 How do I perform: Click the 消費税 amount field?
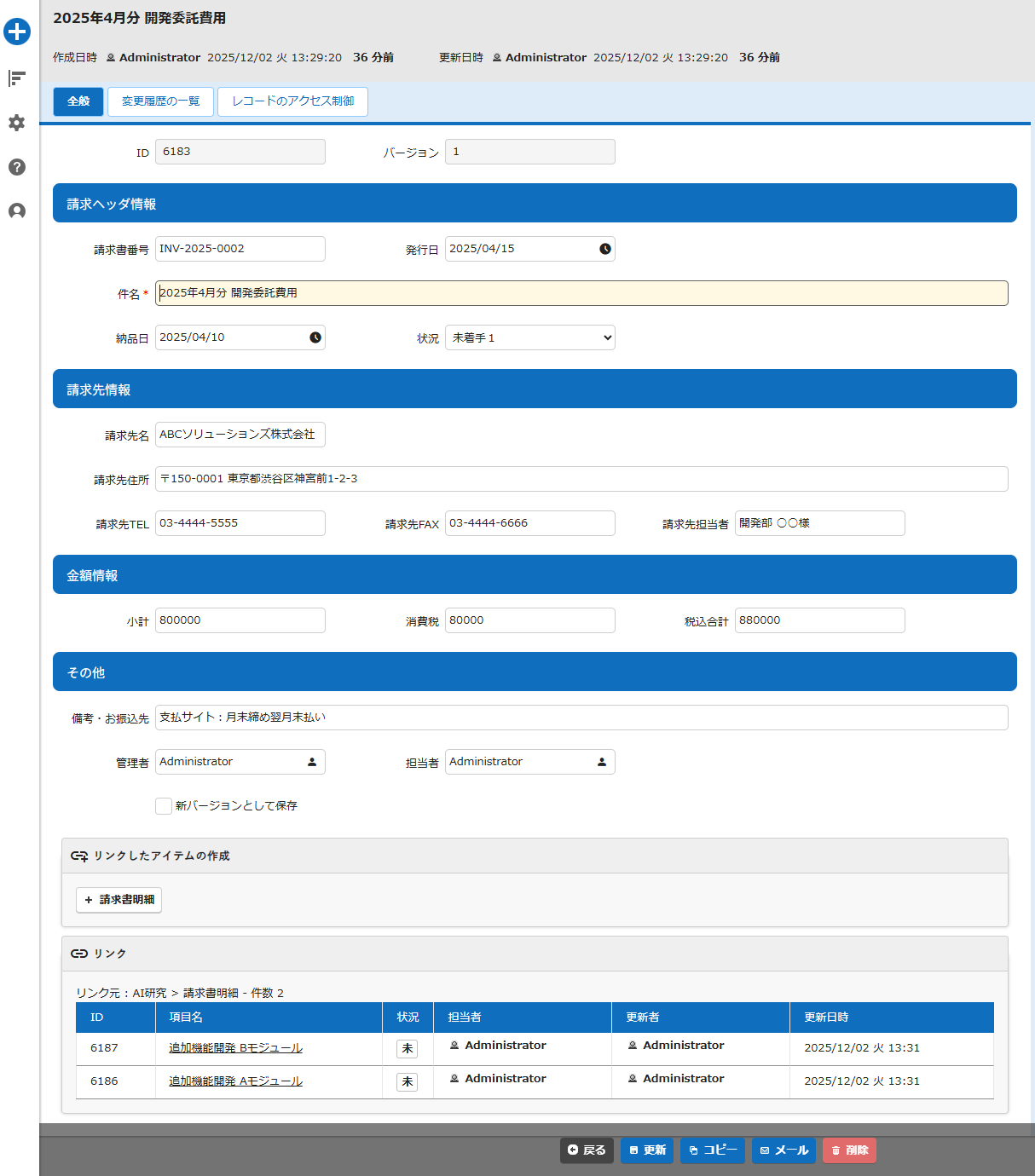(530, 620)
